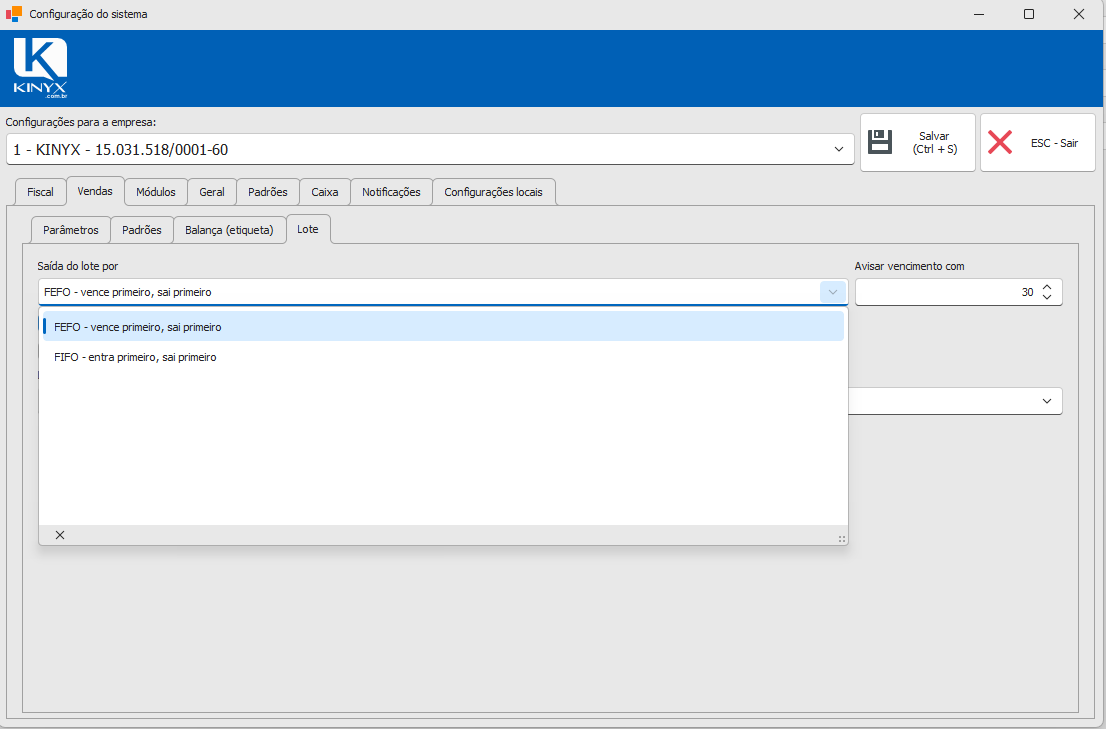The image size is (1106, 729).
Task: Click the Avisar vencimento com label
Action: click(x=909, y=267)
